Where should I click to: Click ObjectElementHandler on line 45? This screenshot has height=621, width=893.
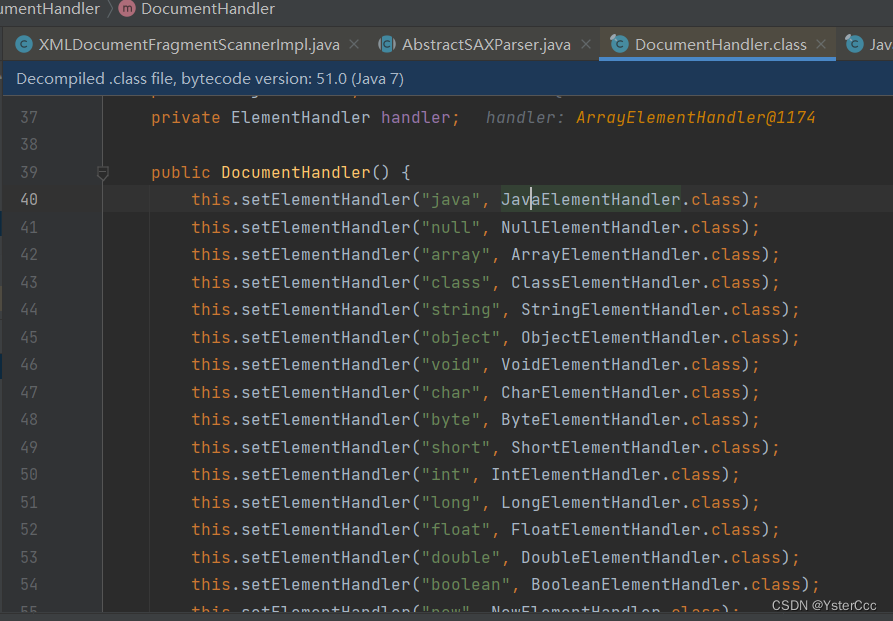[x=621, y=337]
